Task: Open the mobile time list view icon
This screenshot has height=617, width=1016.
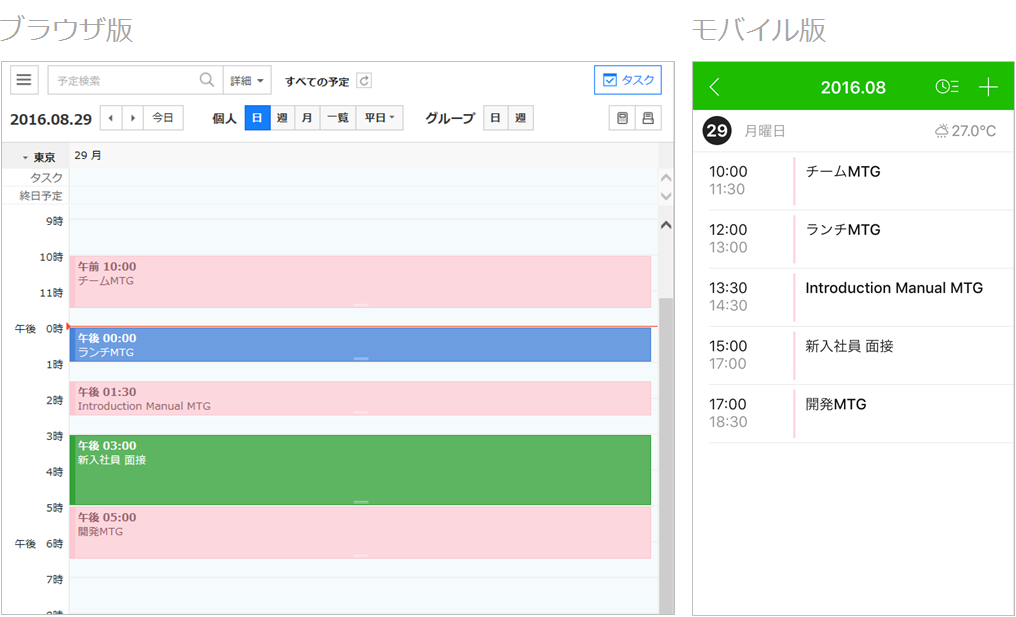Action: pos(946,87)
